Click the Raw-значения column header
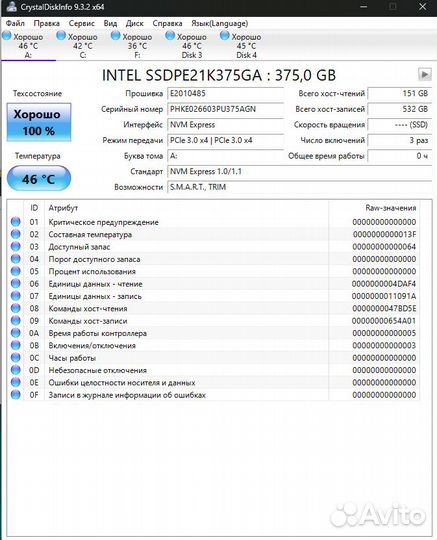The width and height of the screenshot is (437, 540). pyautogui.click(x=374, y=208)
